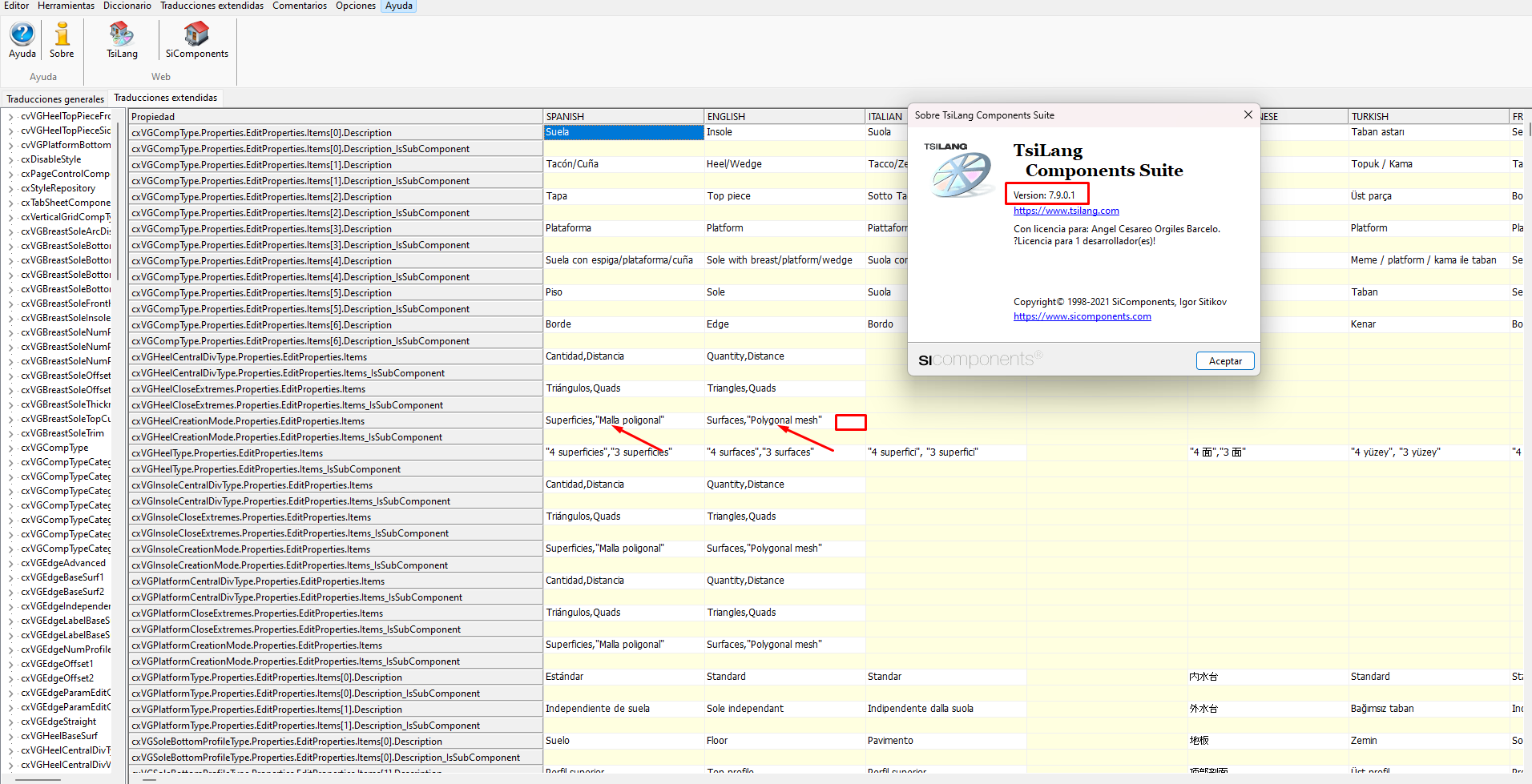Select the English cell "Insole"
The height and width of the screenshot is (784, 1532).
point(784,132)
